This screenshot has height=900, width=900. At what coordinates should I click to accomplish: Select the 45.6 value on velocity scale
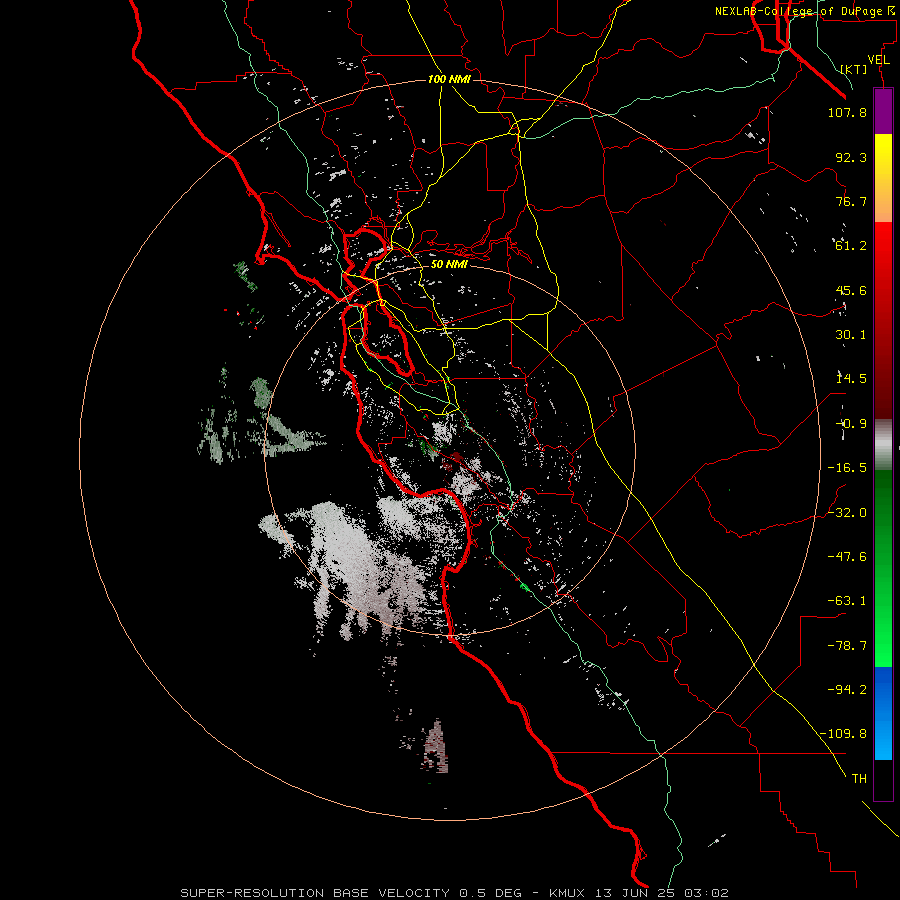pyautogui.click(x=851, y=290)
